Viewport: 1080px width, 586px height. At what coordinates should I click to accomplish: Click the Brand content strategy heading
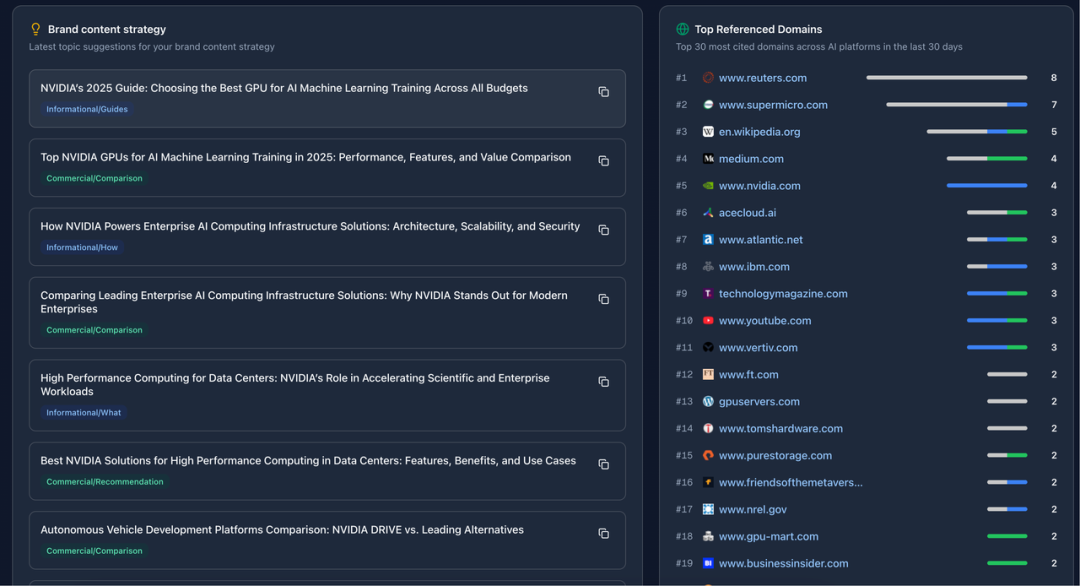tap(107, 29)
